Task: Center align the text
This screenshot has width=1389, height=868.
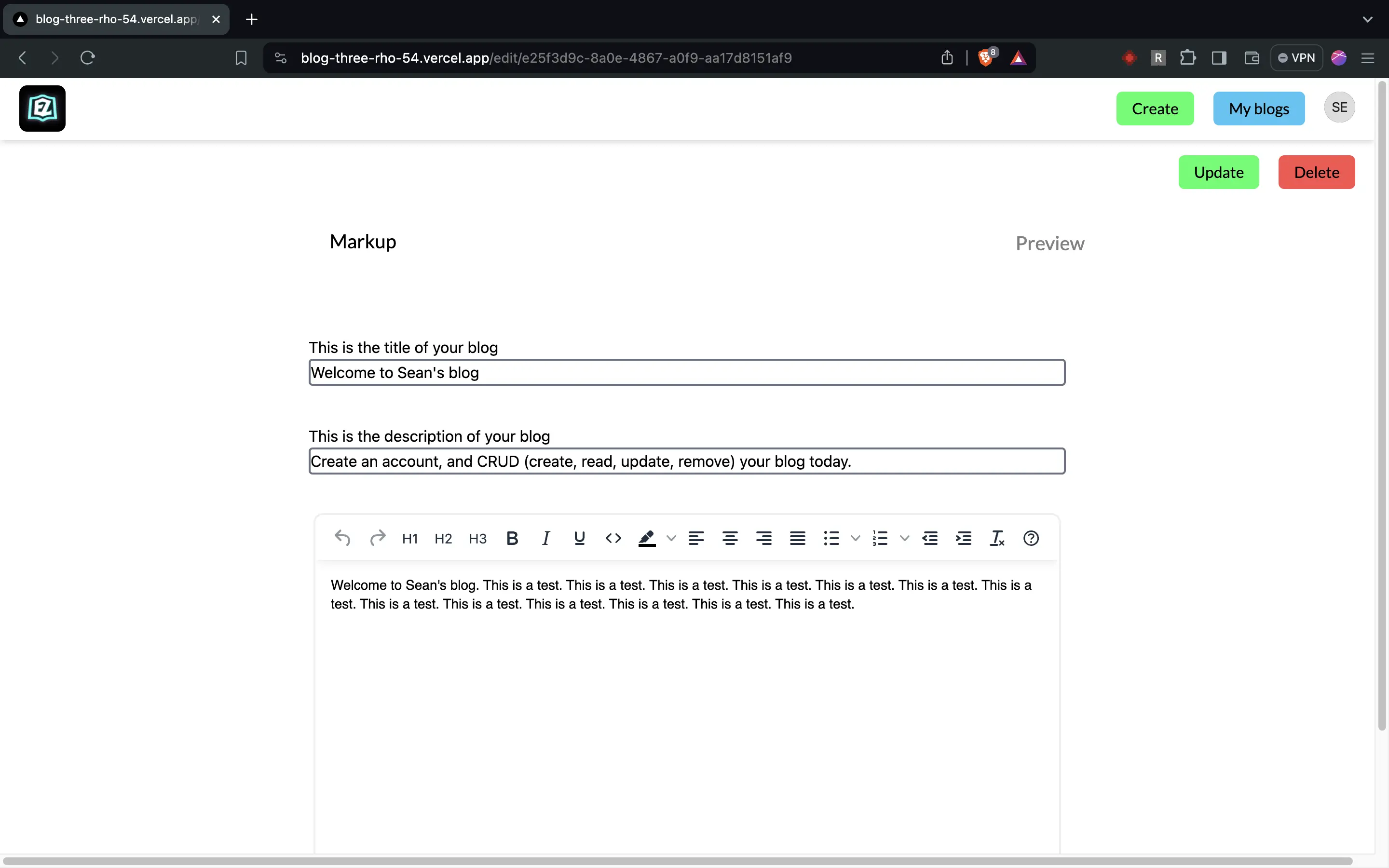Action: [x=730, y=538]
